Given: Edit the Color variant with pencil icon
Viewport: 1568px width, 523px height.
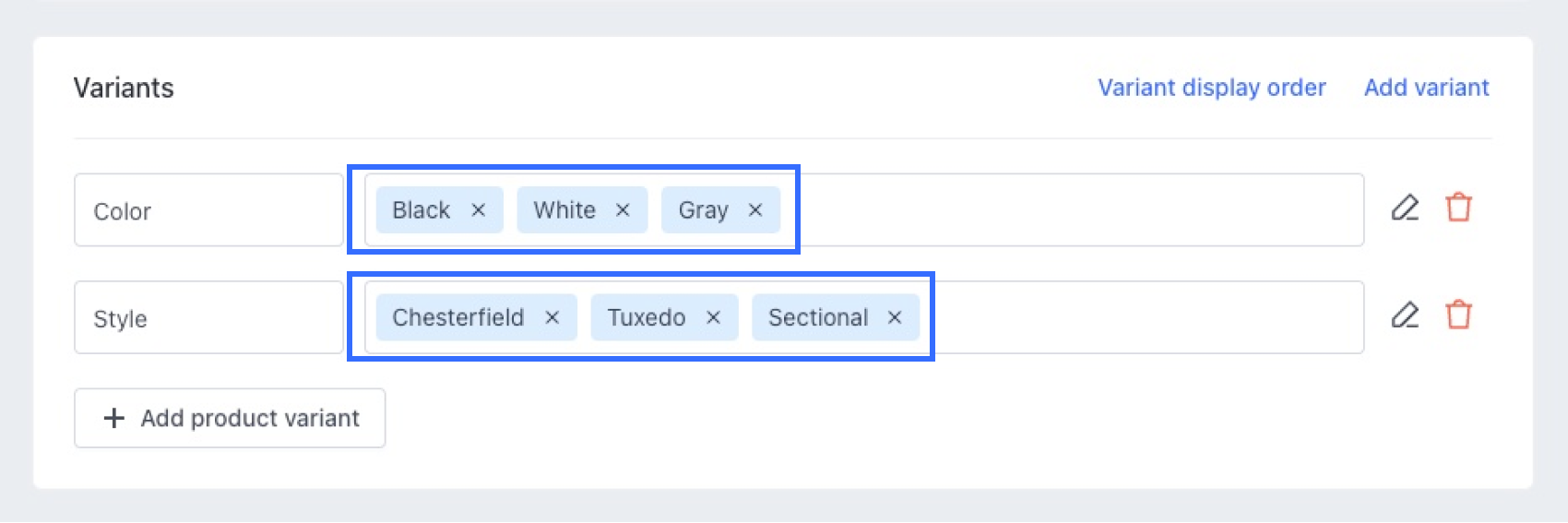Looking at the screenshot, I should click(x=1405, y=208).
